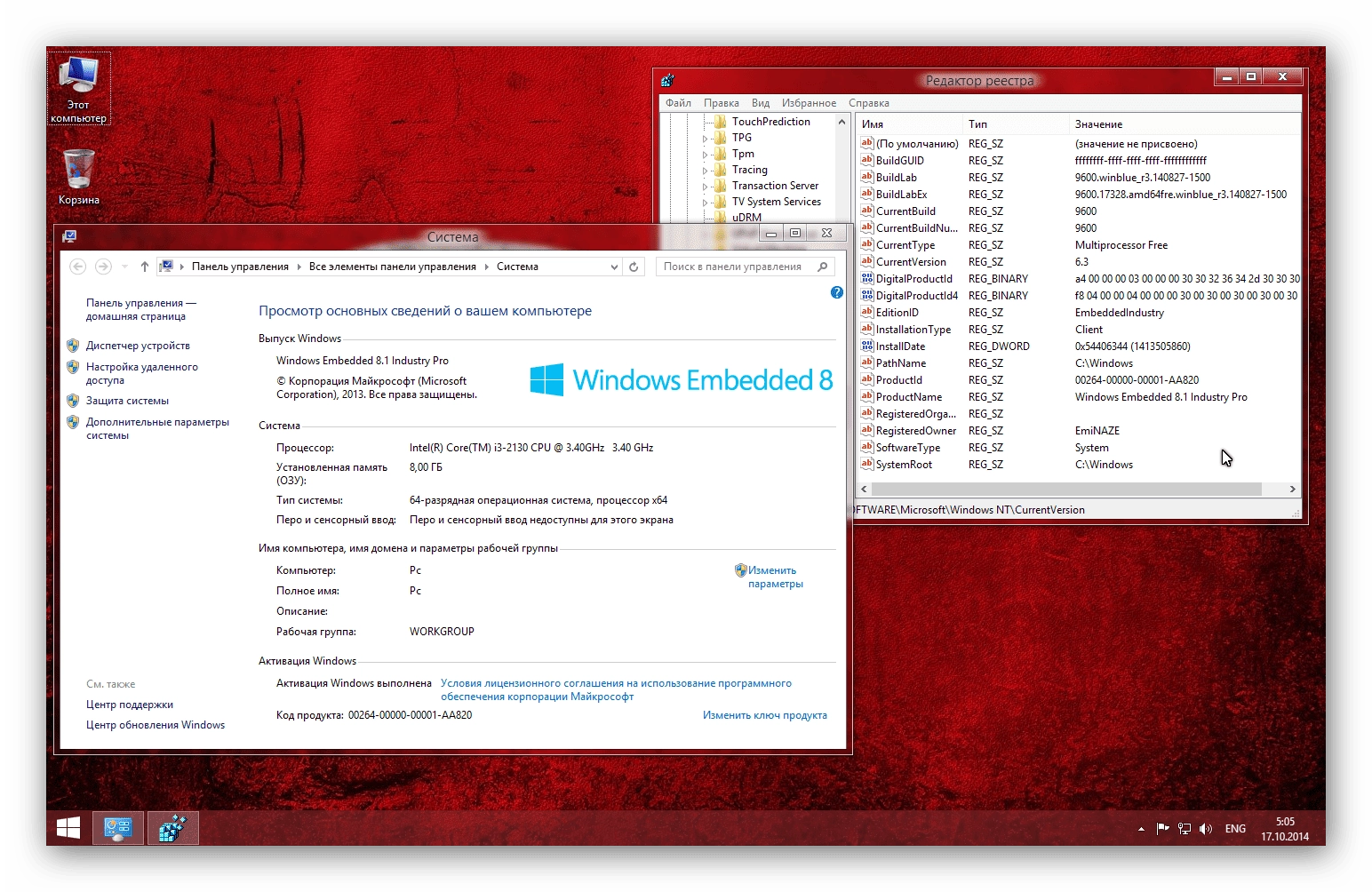Sort by the 'Значение' column header

click(x=1185, y=124)
